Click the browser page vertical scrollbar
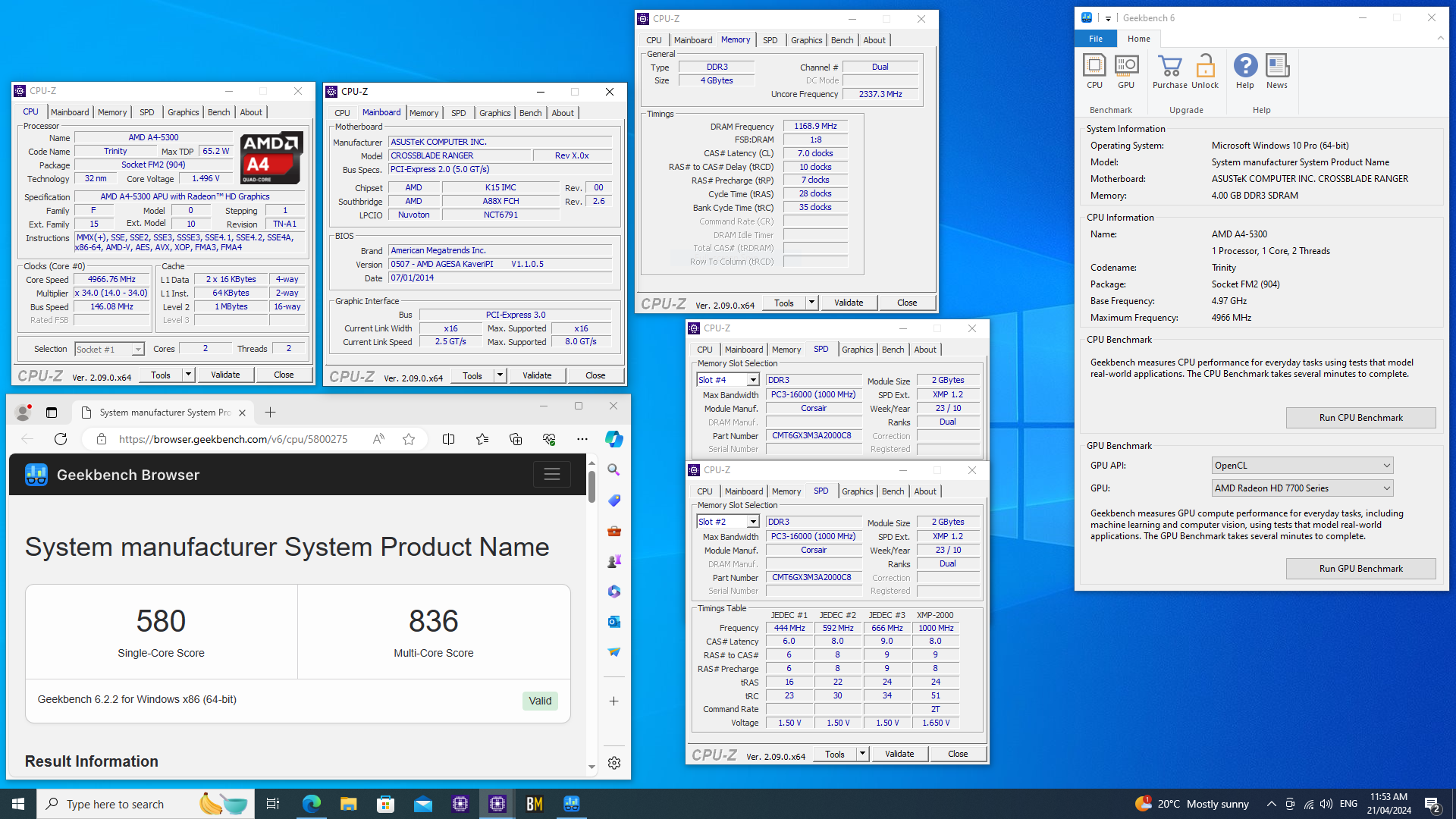The image size is (1456, 819). 591,487
